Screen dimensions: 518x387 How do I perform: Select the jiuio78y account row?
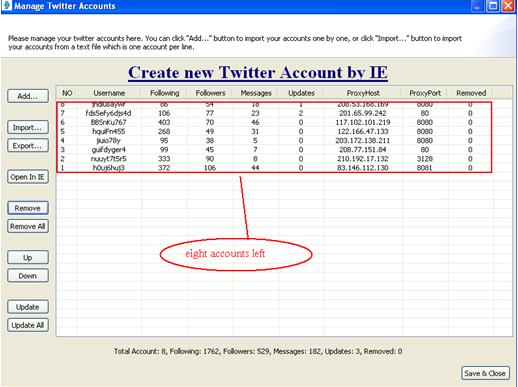point(274,140)
